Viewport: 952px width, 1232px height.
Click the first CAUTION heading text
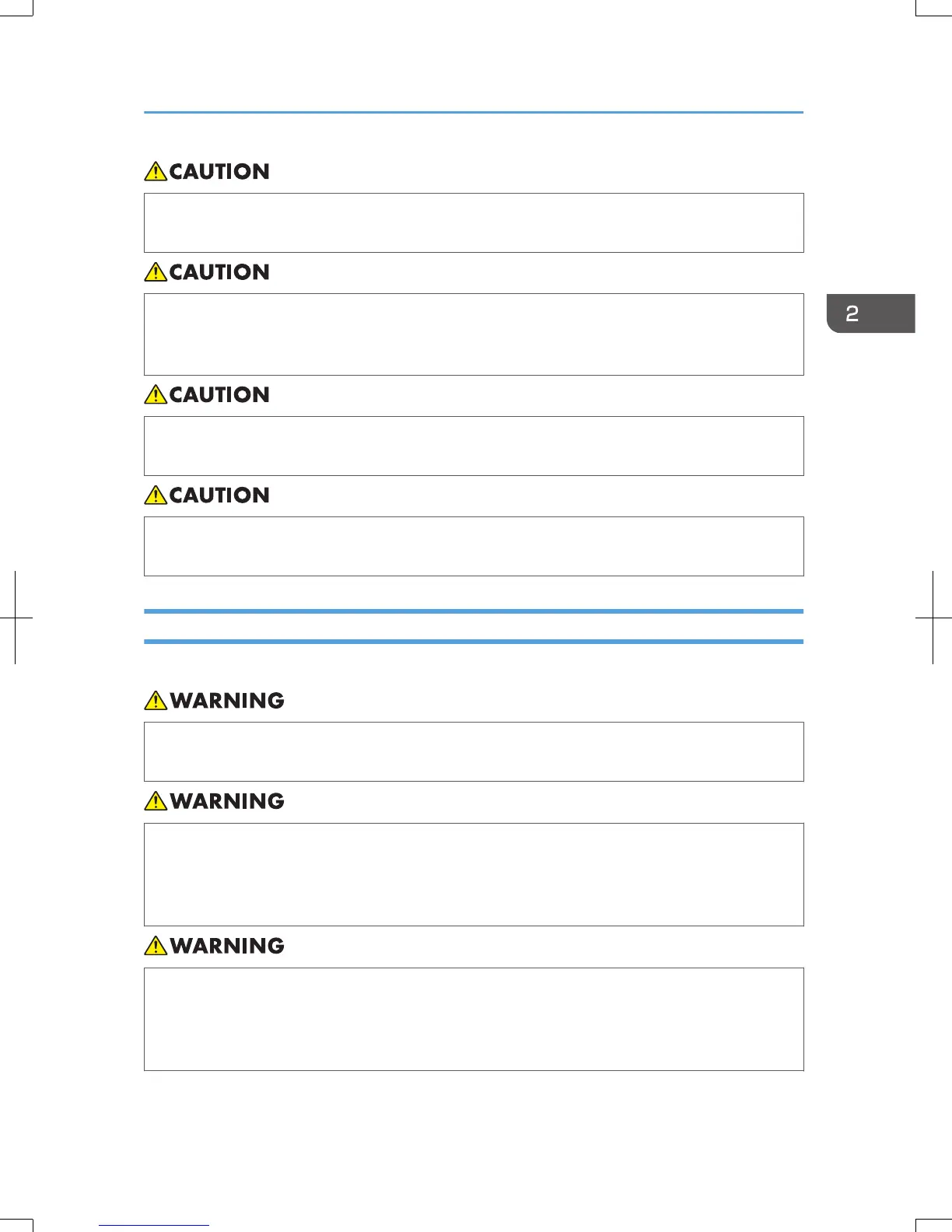[219, 172]
